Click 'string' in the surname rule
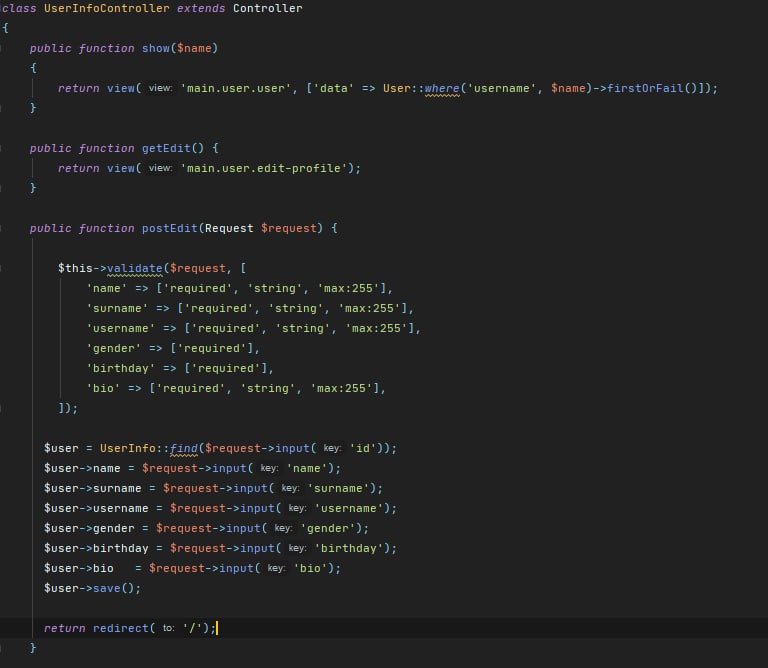 coord(295,309)
